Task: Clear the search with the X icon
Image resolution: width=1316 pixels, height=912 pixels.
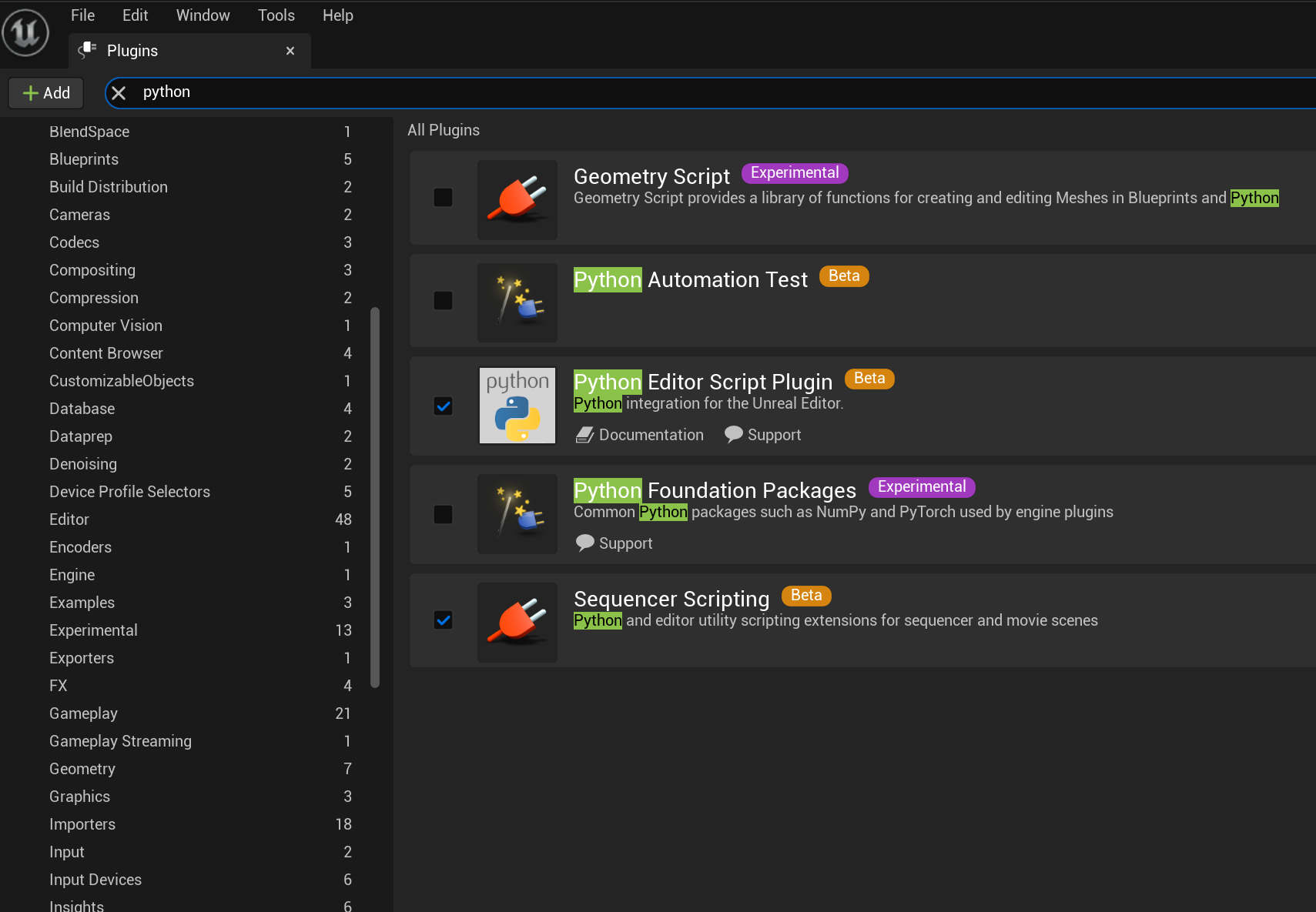Action: coord(119,93)
